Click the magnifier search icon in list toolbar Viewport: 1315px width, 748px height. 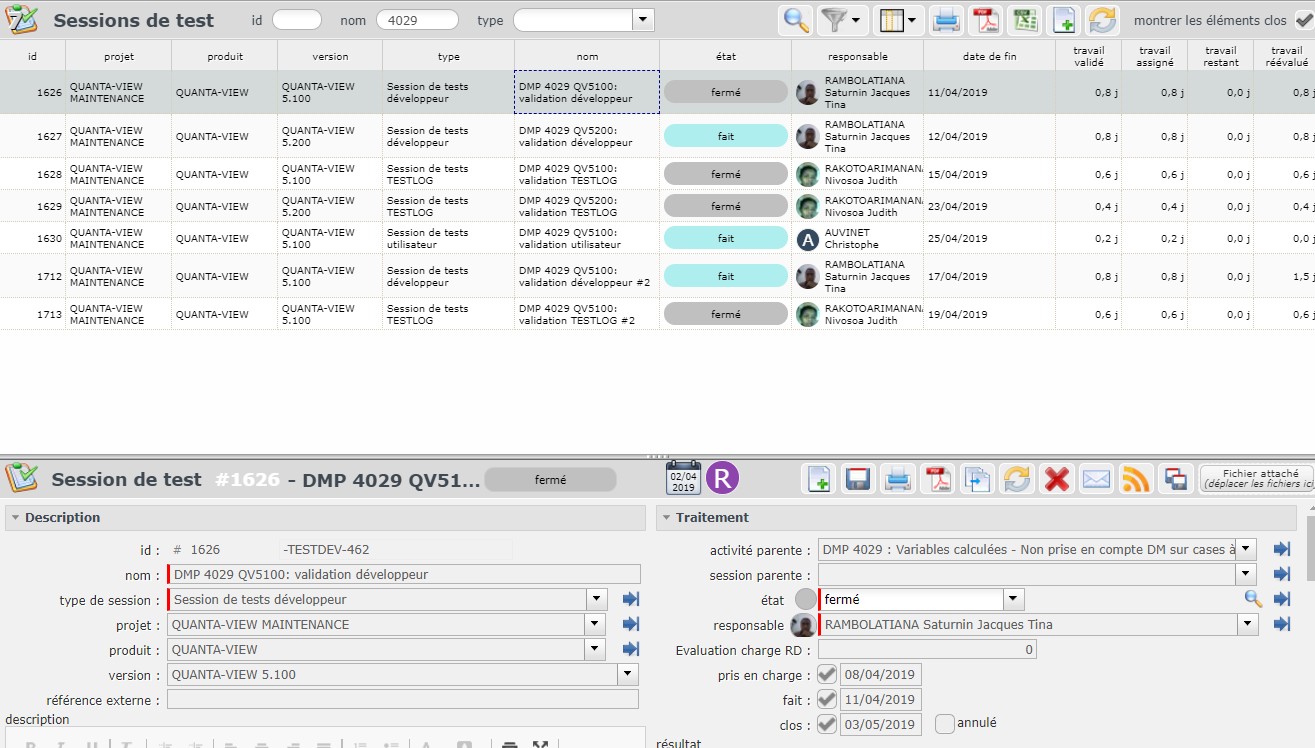click(x=796, y=20)
